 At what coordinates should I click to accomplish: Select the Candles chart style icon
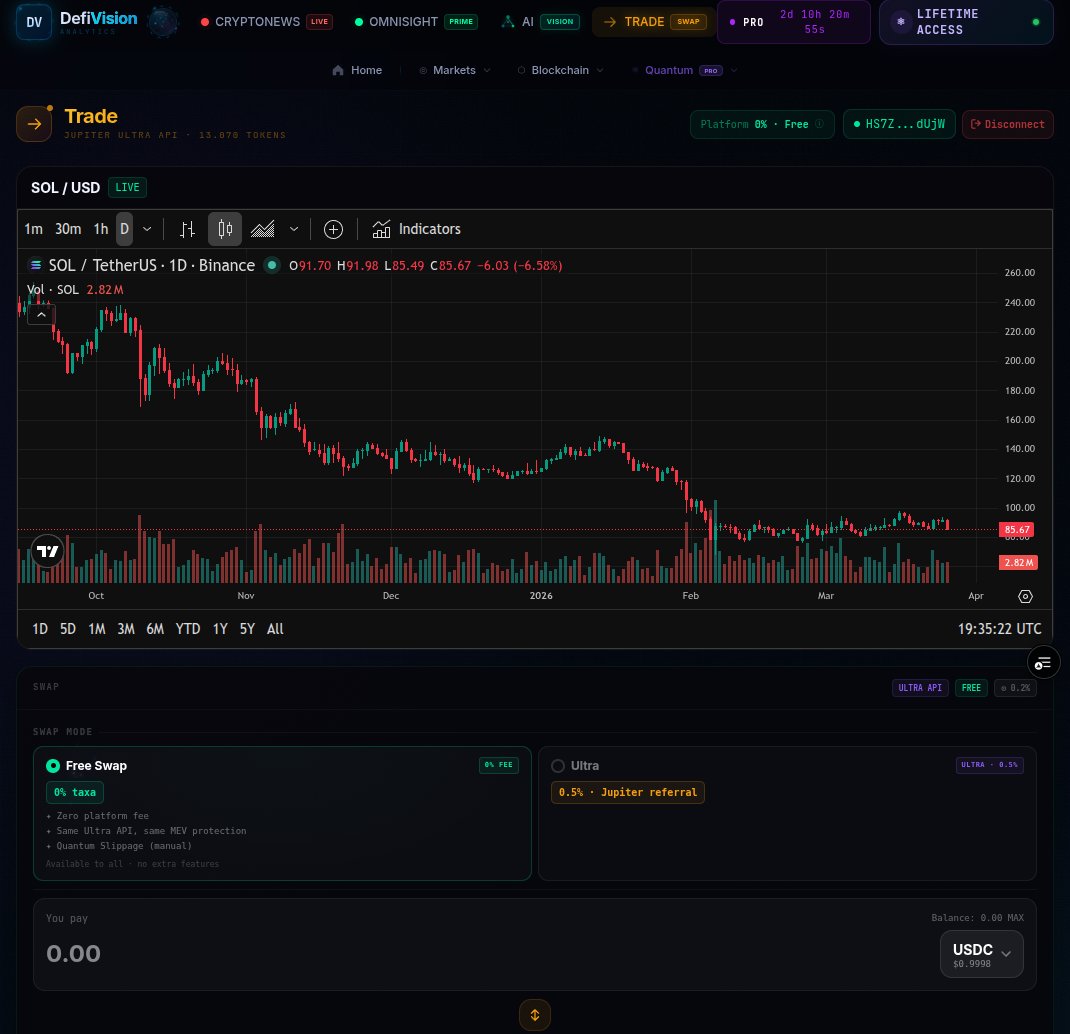[x=225, y=229]
